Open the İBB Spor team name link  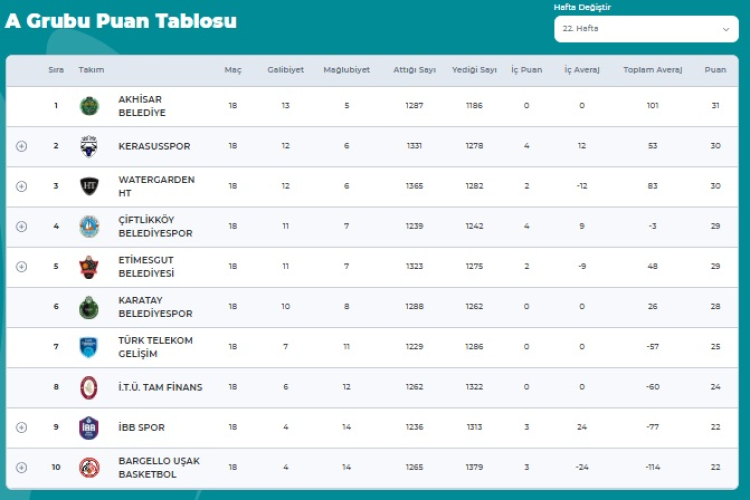[x=141, y=427]
